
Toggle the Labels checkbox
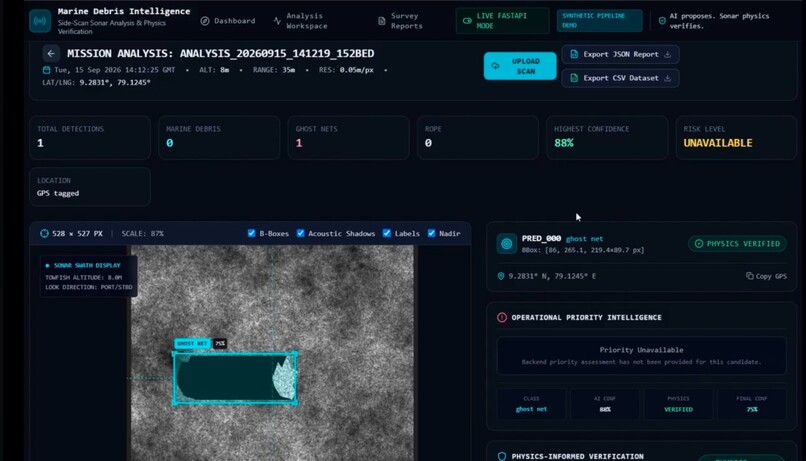point(387,233)
